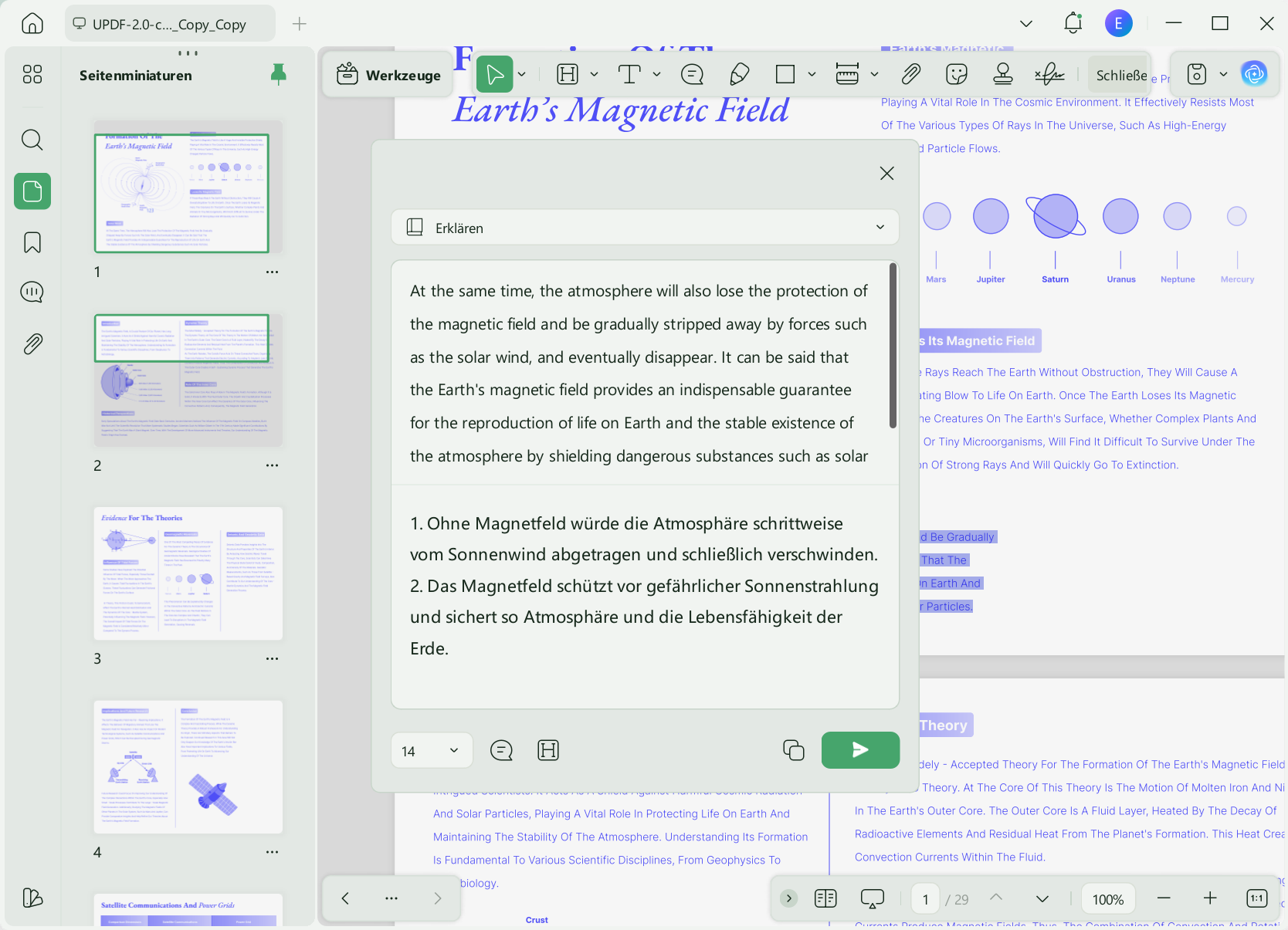Select the UPDF-2.0 document tab
Image resolution: width=1288 pixels, height=930 pixels.
tap(170, 24)
